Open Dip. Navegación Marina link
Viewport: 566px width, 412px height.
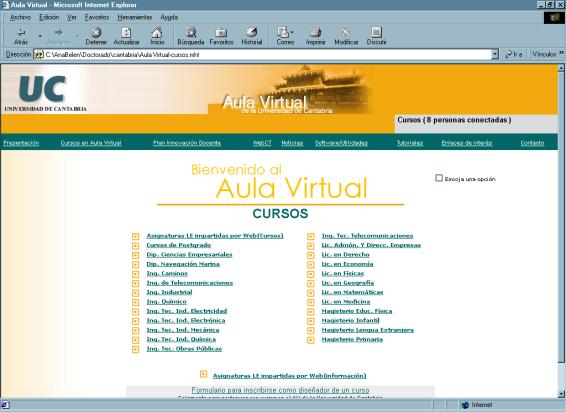183,264
